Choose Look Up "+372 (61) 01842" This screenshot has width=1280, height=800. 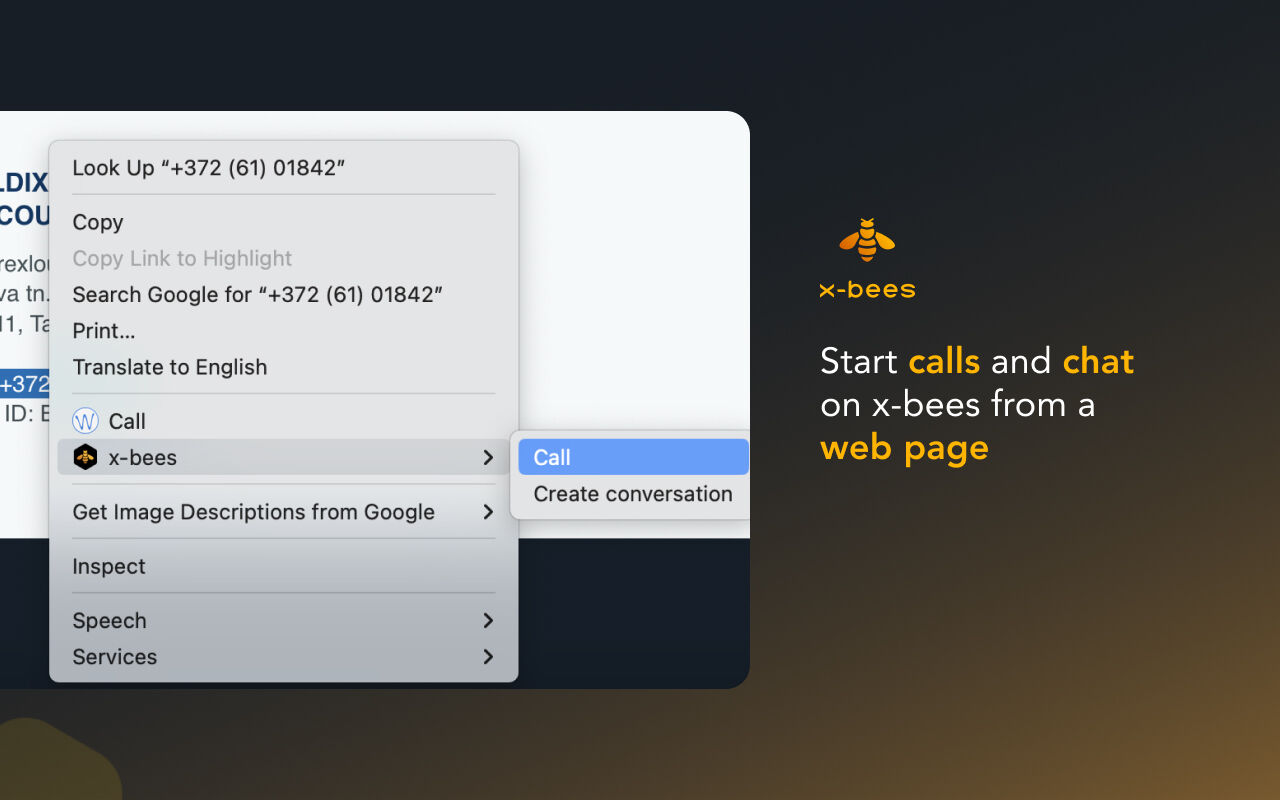tap(284, 168)
